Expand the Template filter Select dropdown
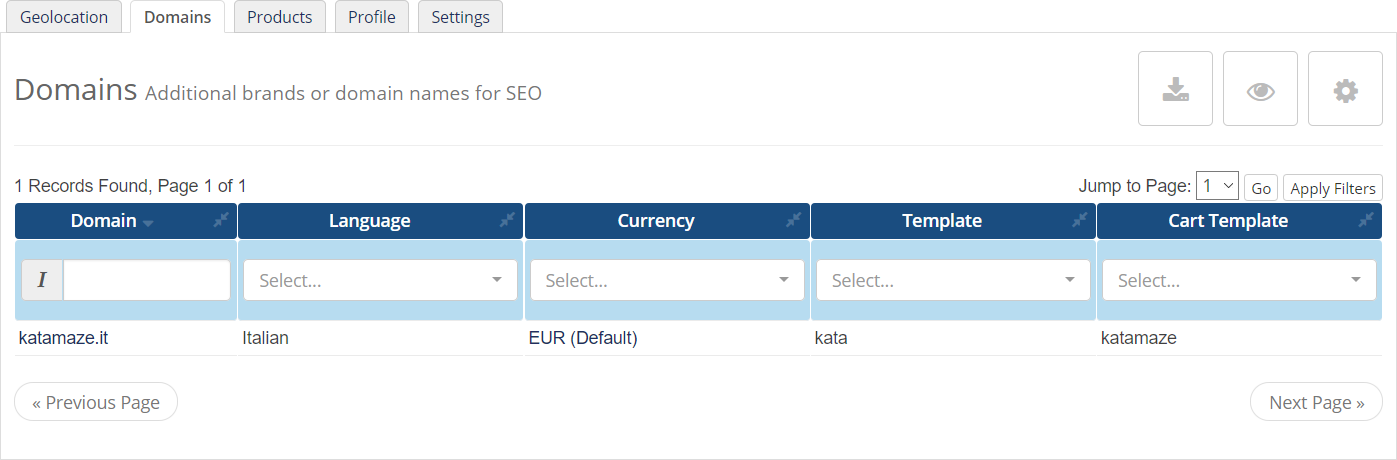 pos(953,280)
